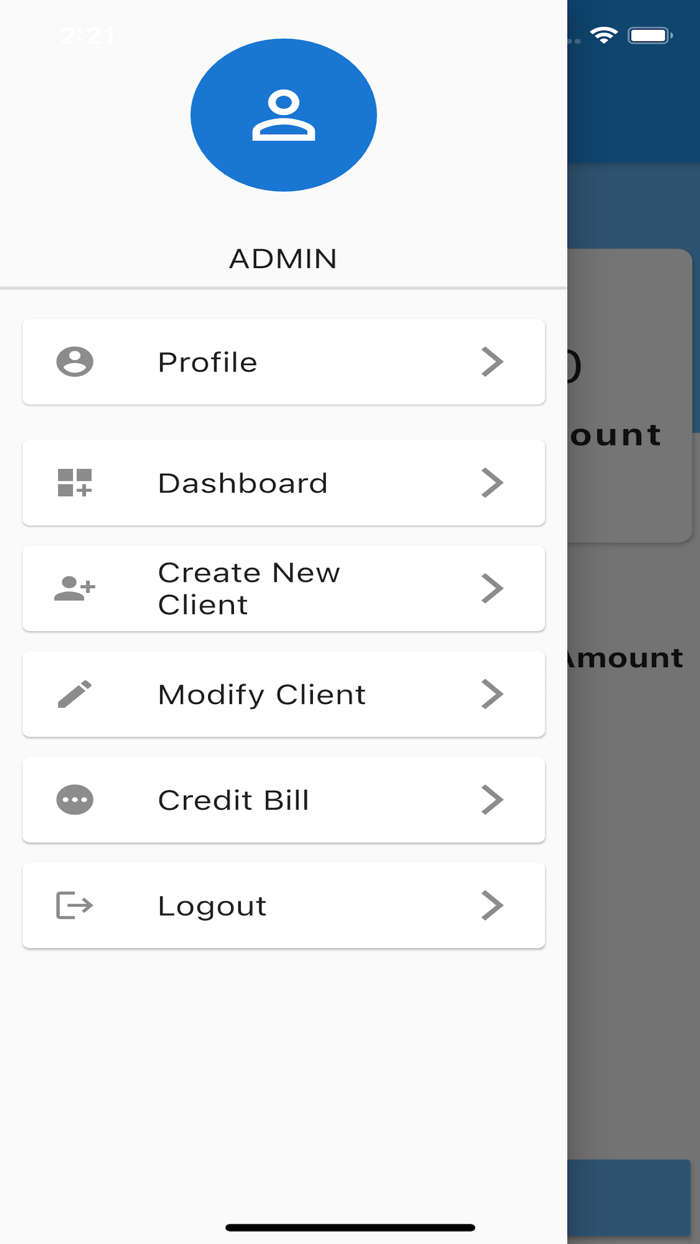Tap the ADMIN username text
This screenshot has width=700, height=1244.
click(283, 259)
